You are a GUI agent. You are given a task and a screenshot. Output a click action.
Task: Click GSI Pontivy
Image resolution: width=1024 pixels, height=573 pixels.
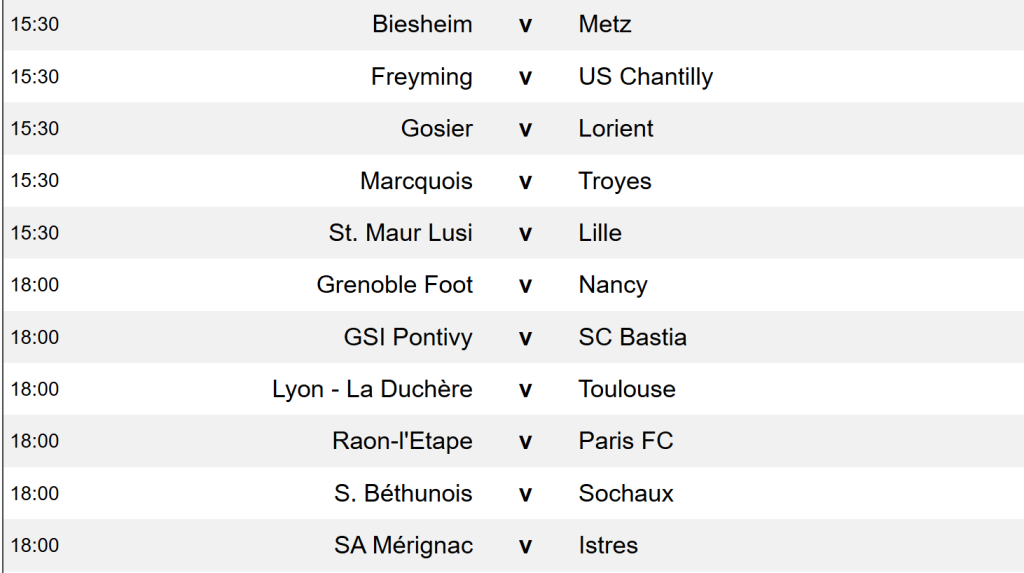[408, 337]
